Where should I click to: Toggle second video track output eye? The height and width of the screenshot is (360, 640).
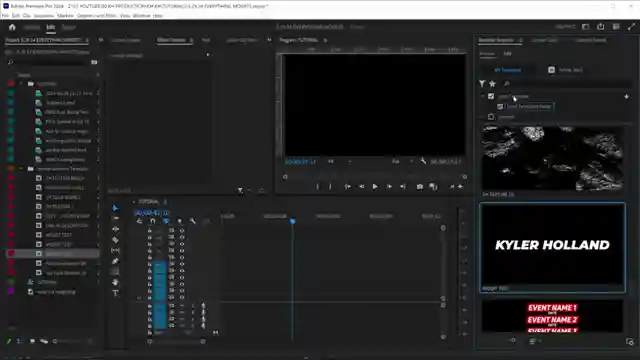[182, 237]
